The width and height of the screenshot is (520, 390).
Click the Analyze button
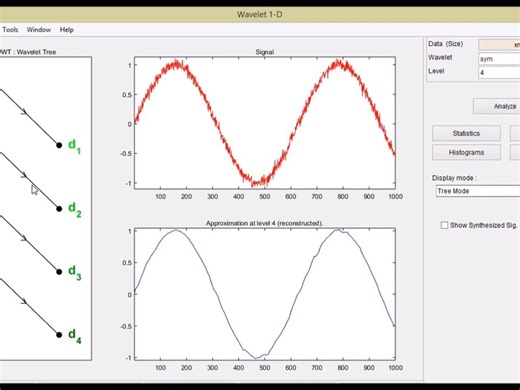click(497, 106)
